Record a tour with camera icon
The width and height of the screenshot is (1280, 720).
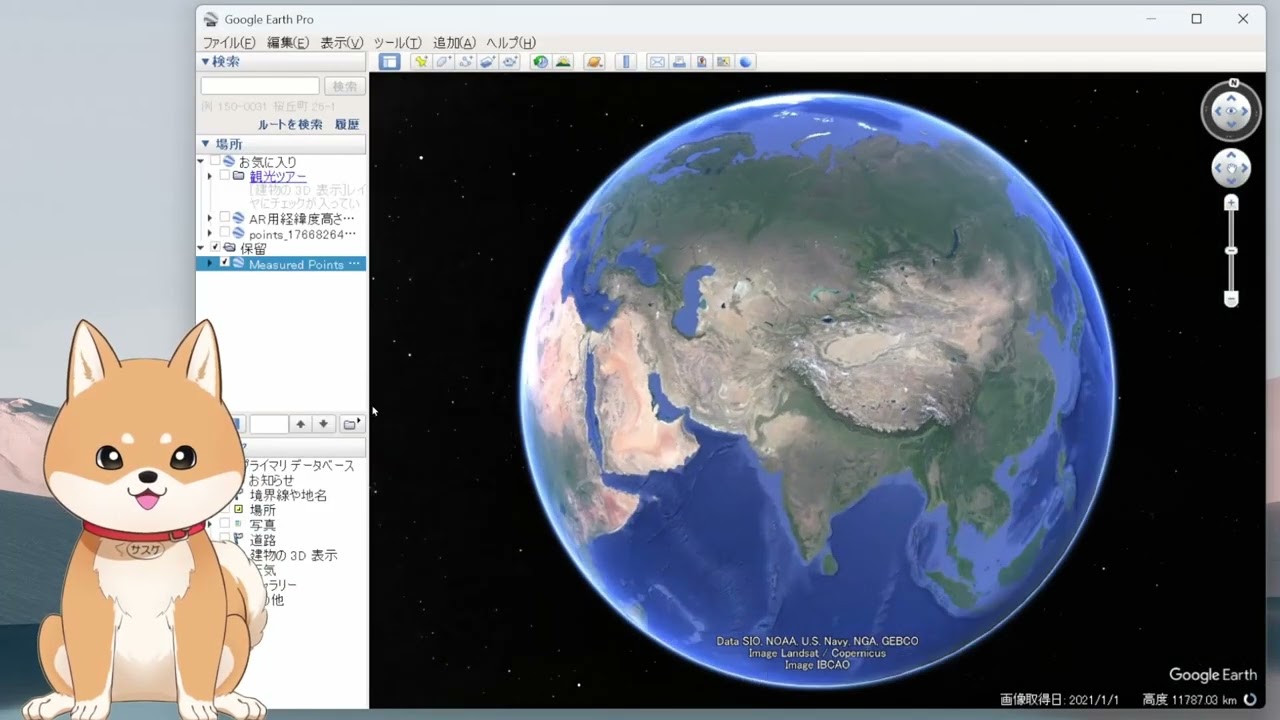[510, 62]
